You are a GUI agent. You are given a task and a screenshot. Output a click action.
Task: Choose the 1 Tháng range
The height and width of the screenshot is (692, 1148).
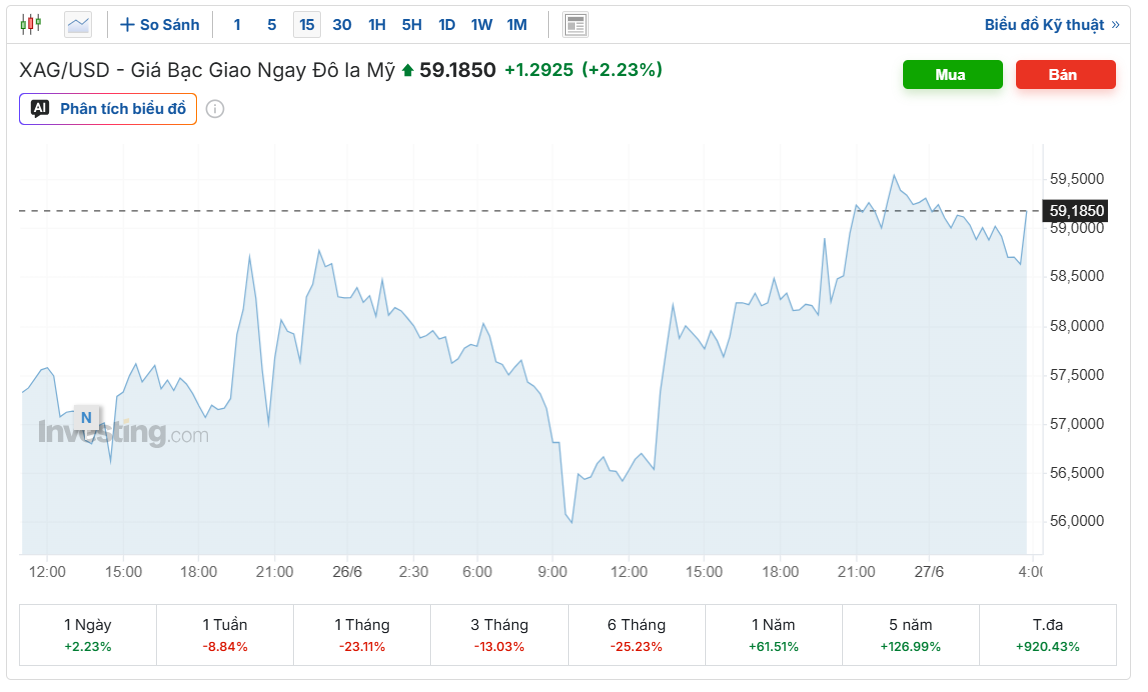[x=362, y=635]
